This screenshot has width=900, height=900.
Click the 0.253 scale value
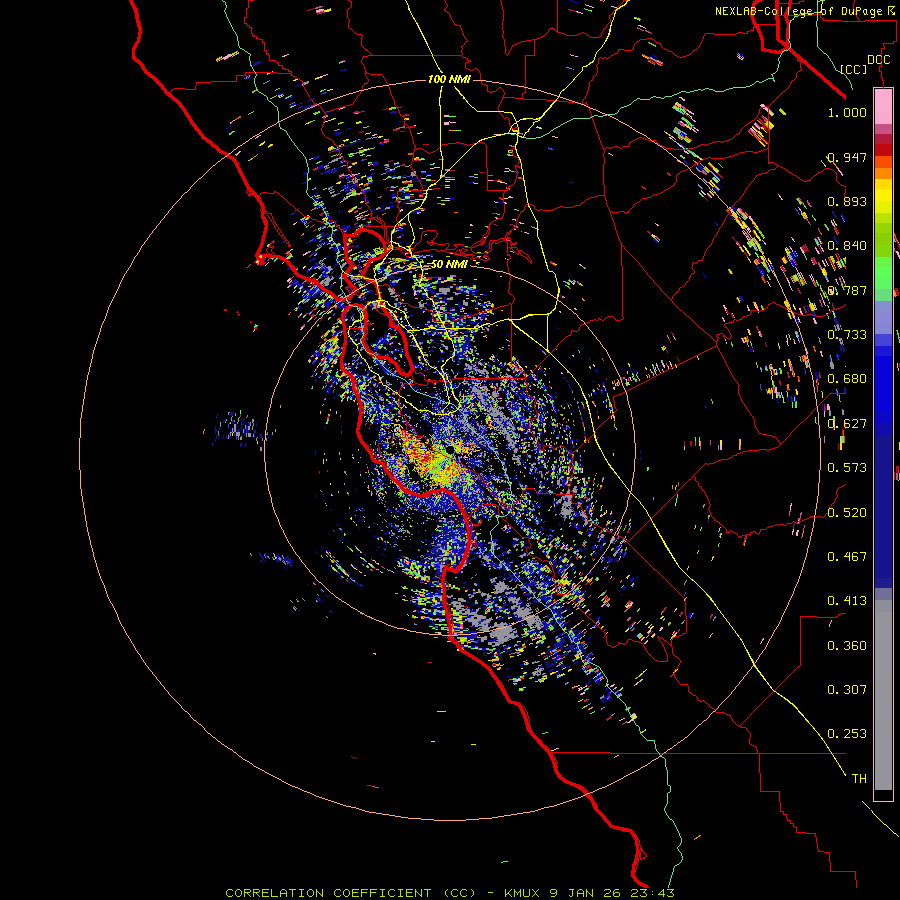click(847, 734)
